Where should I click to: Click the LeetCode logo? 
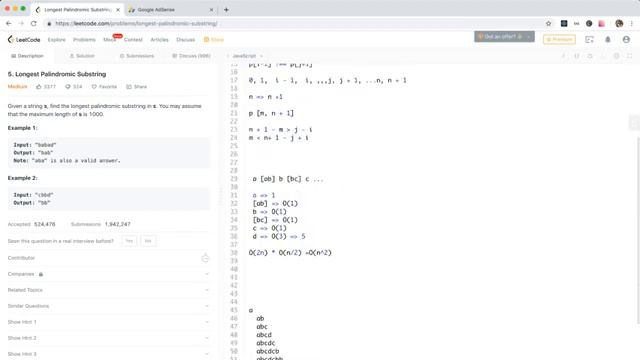(24, 40)
